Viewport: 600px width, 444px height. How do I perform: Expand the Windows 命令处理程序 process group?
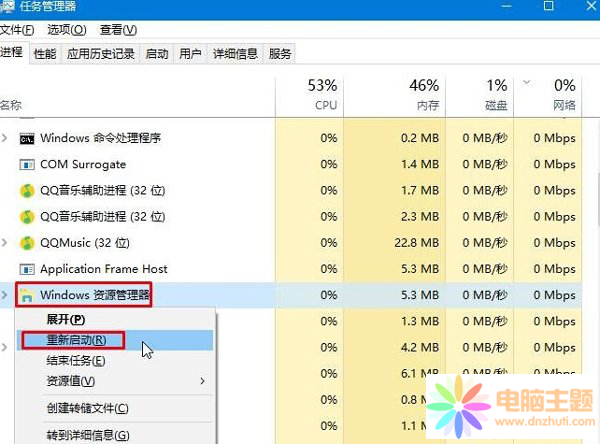coord(5,138)
